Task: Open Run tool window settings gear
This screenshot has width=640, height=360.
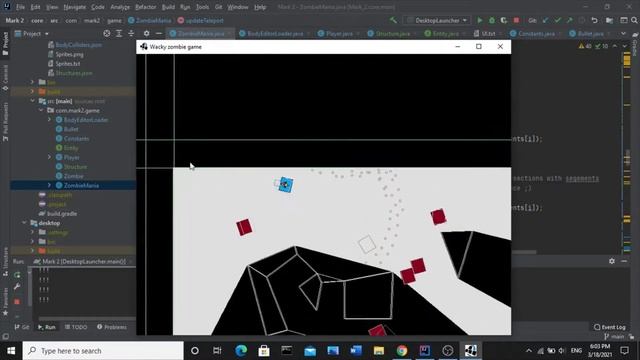Action: 611,261
